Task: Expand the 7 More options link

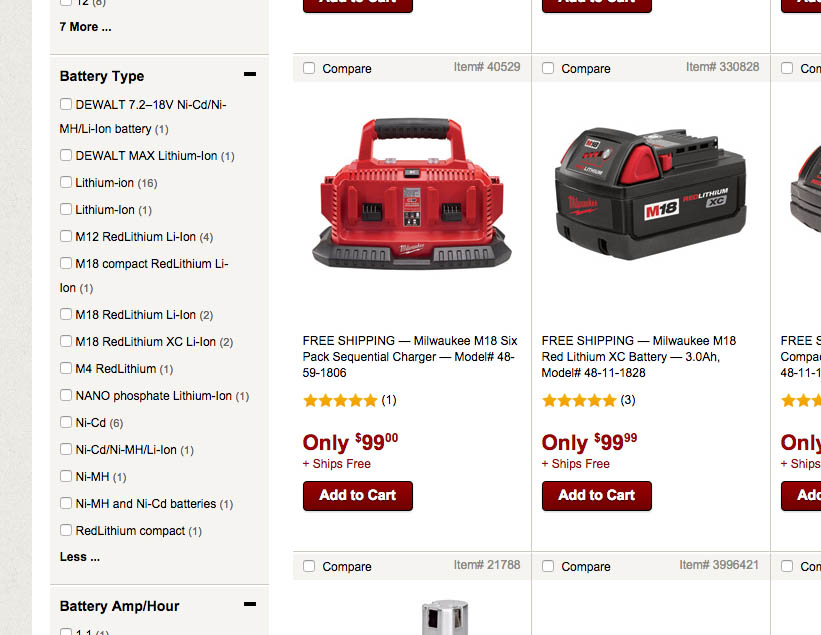Action: coord(85,27)
